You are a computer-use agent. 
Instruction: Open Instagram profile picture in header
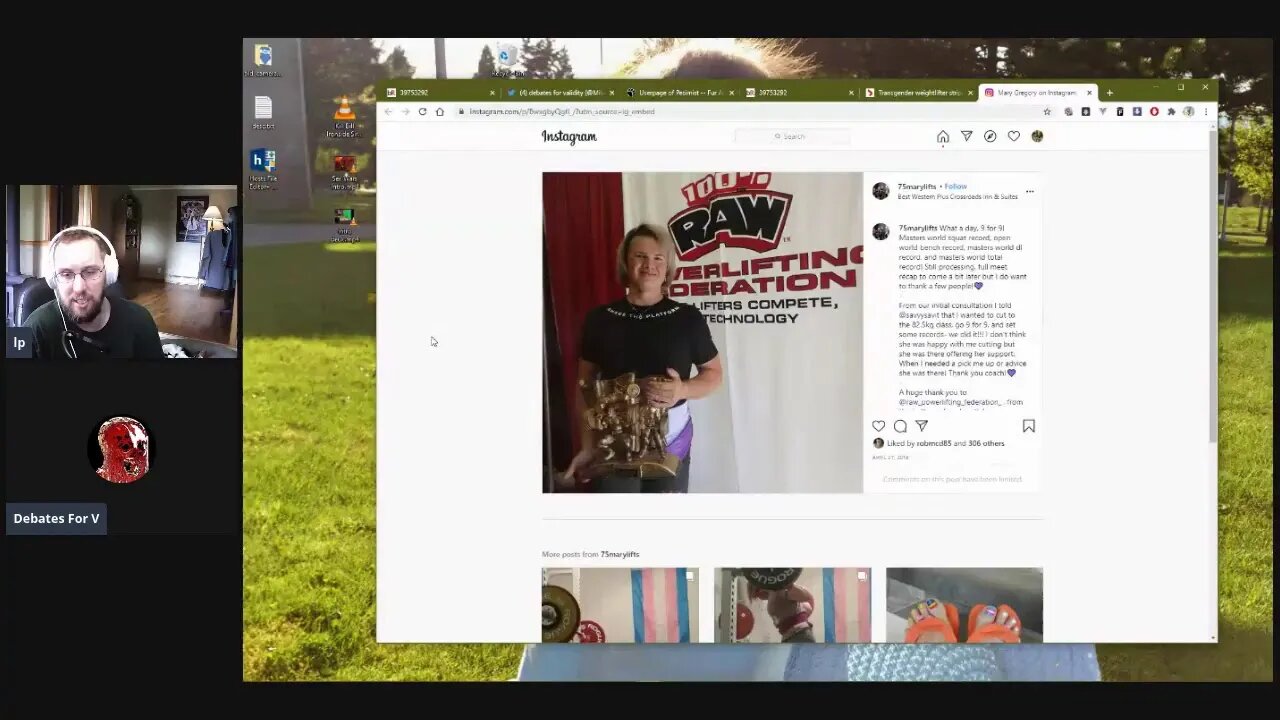coord(1037,136)
